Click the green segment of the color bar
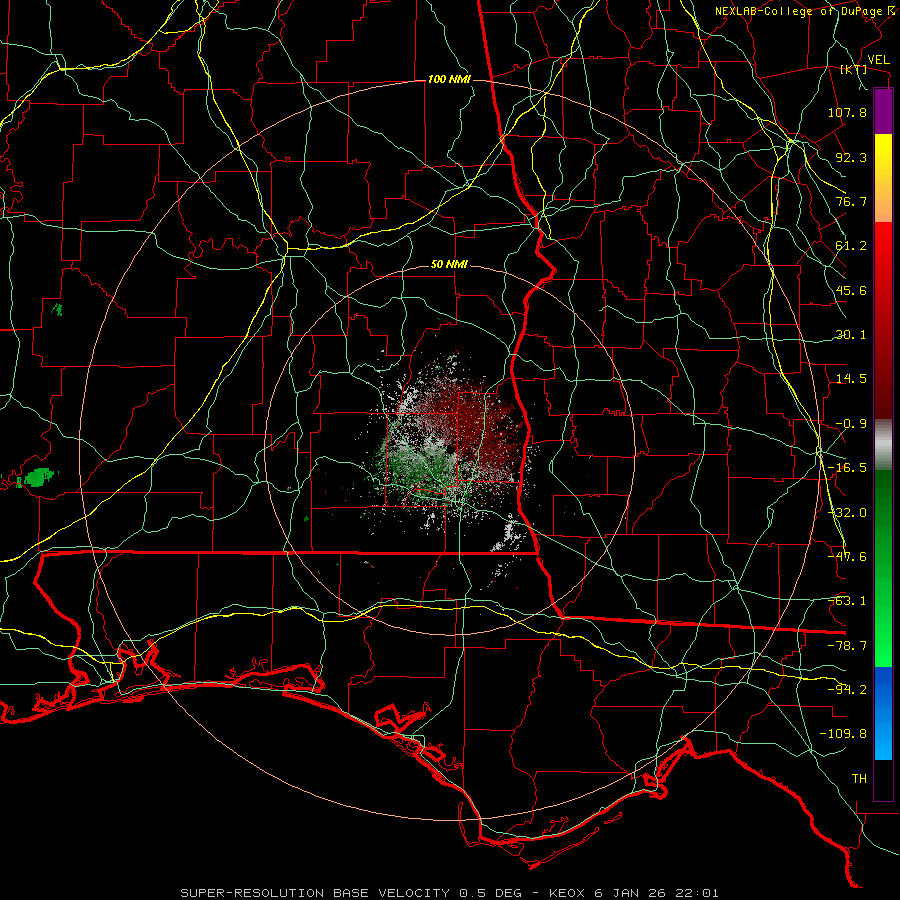This screenshot has width=900, height=900. 883,568
